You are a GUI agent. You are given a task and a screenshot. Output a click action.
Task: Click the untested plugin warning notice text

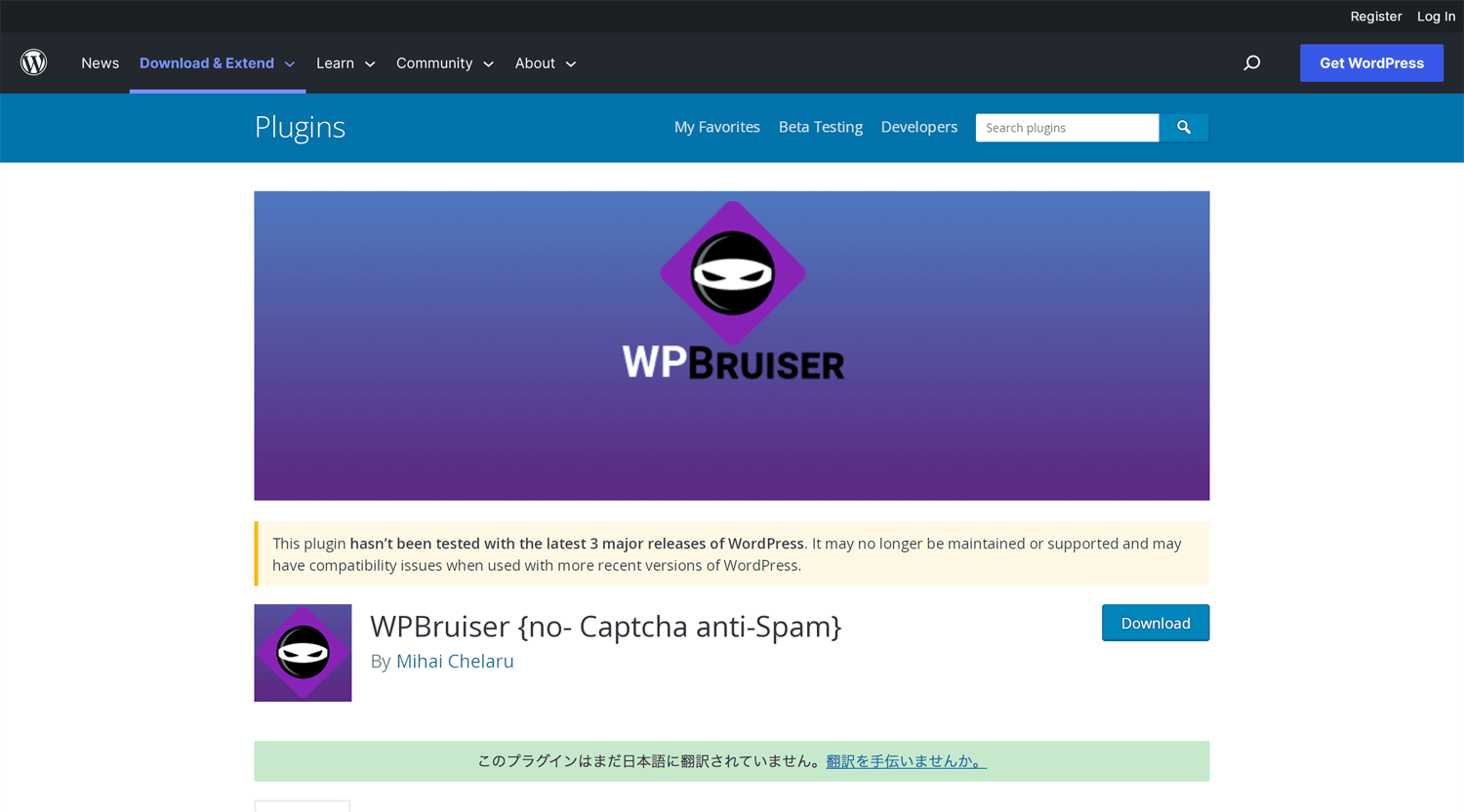(727, 554)
